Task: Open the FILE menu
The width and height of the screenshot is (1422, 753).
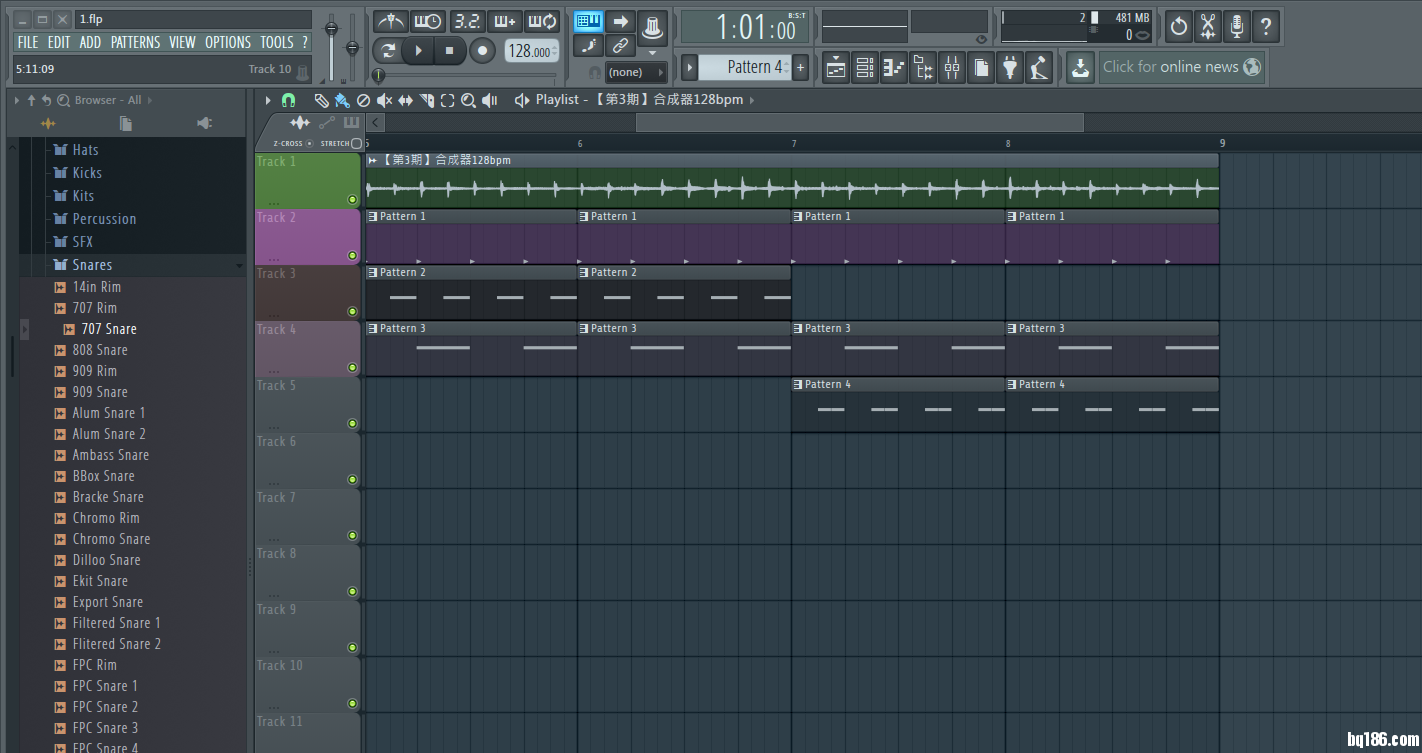Action: (x=28, y=42)
